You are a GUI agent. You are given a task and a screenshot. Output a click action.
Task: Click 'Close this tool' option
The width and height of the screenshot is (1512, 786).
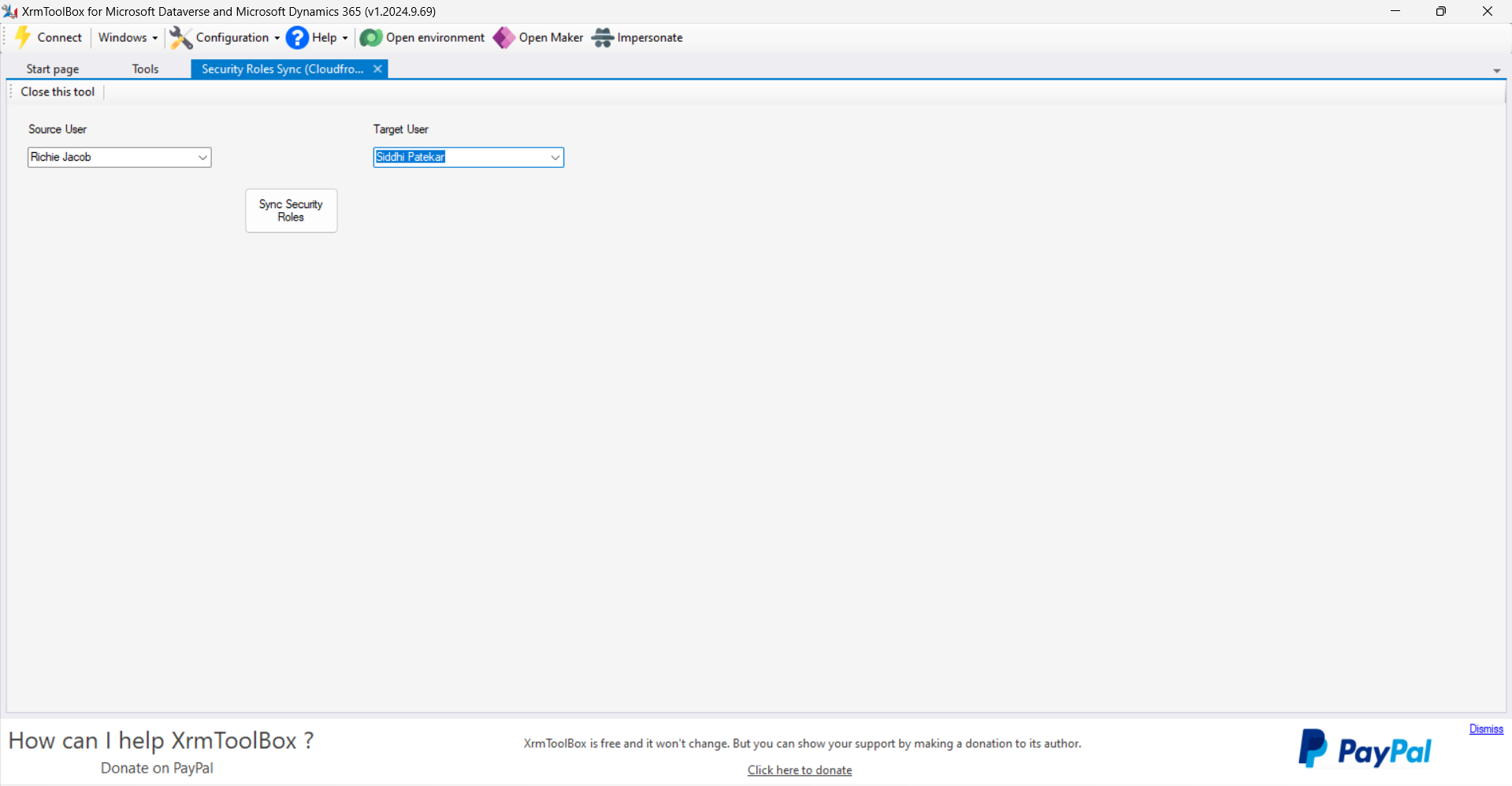pyautogui.click(x=57, y=91)
